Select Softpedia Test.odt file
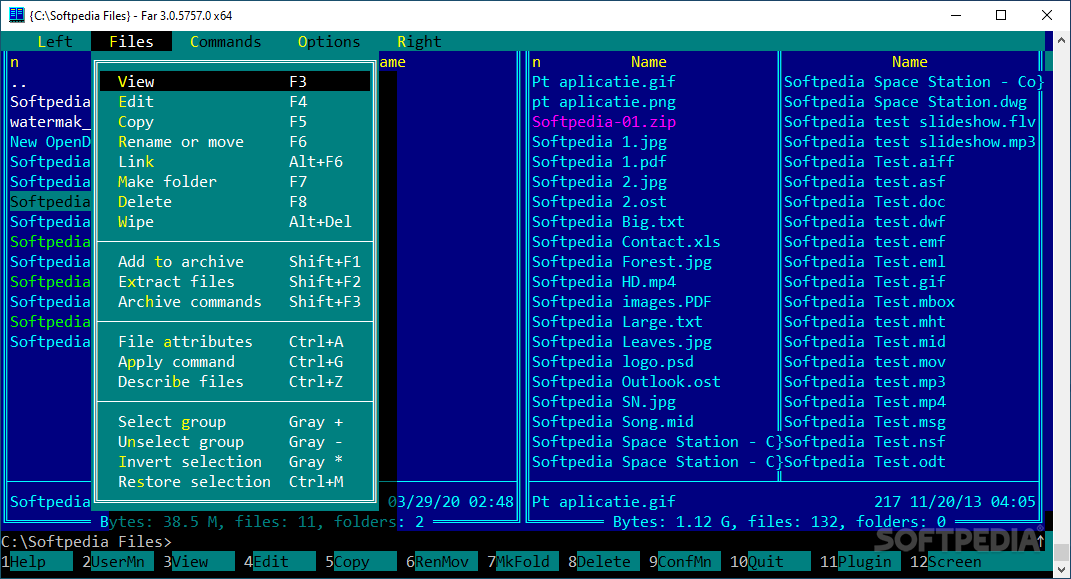The image size is (1071, 579). click(x=865, y=462)
